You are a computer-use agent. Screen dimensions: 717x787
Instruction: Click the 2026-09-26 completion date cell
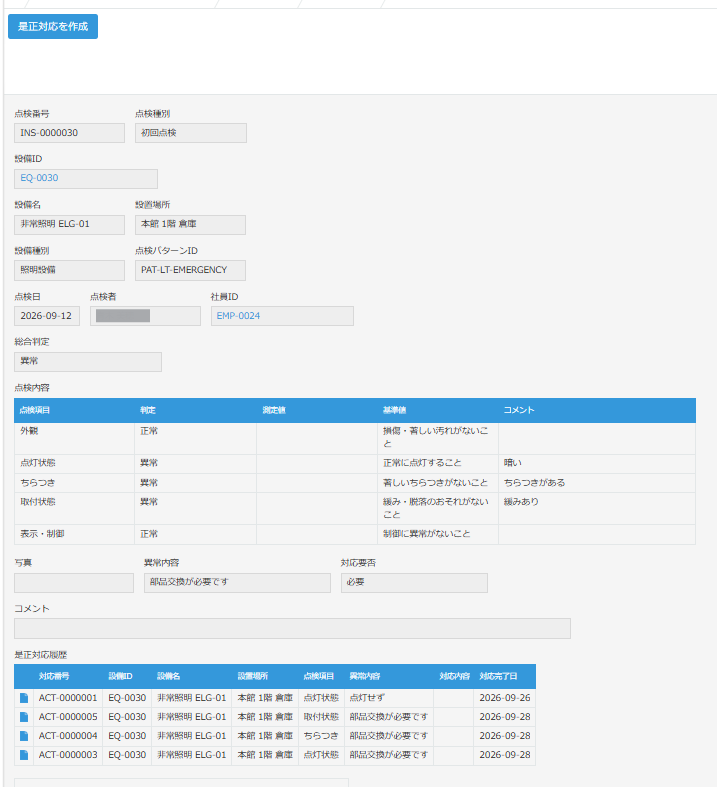coord(505,698)
